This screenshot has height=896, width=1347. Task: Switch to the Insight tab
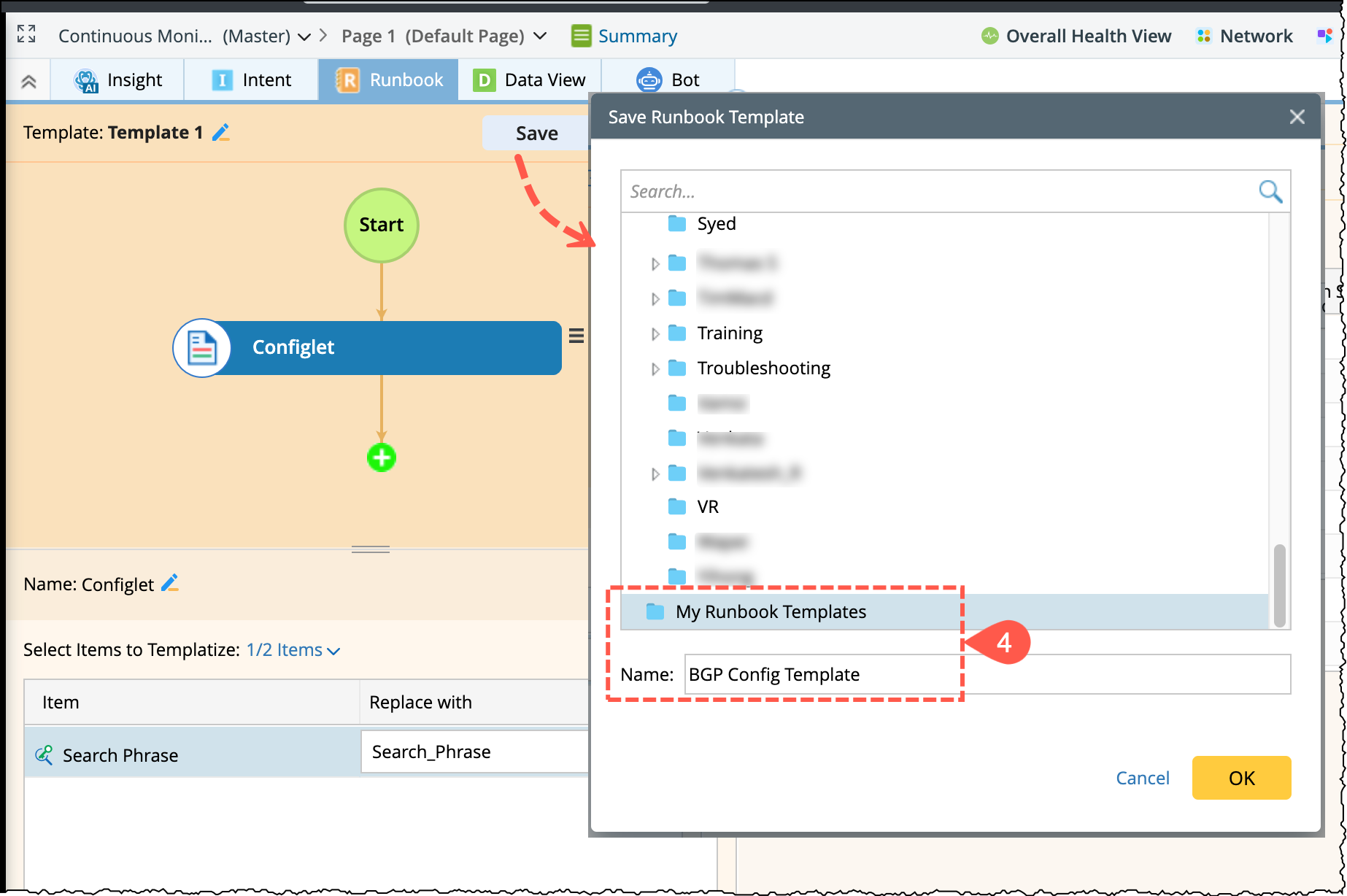pos(118,80)
